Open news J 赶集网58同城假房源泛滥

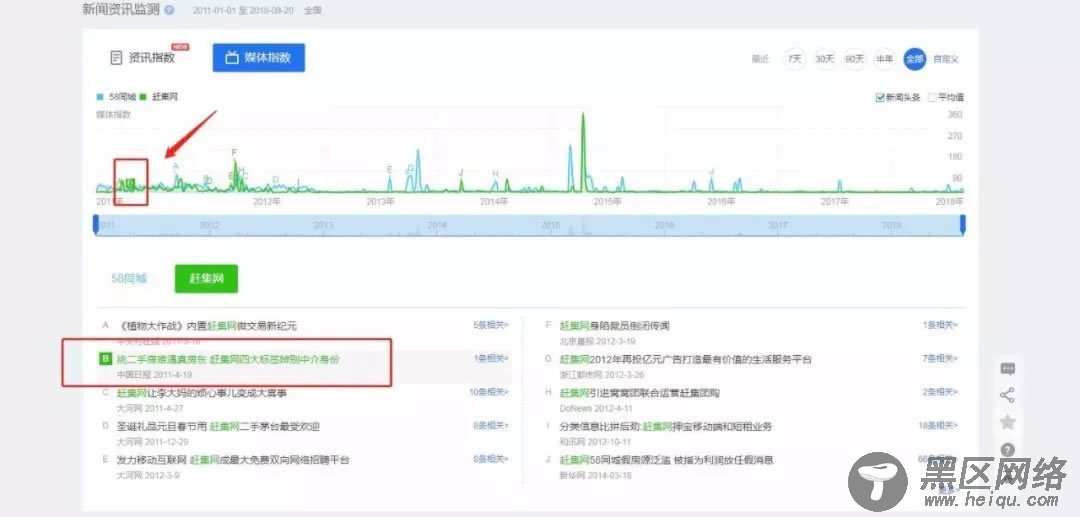[666, 460]
